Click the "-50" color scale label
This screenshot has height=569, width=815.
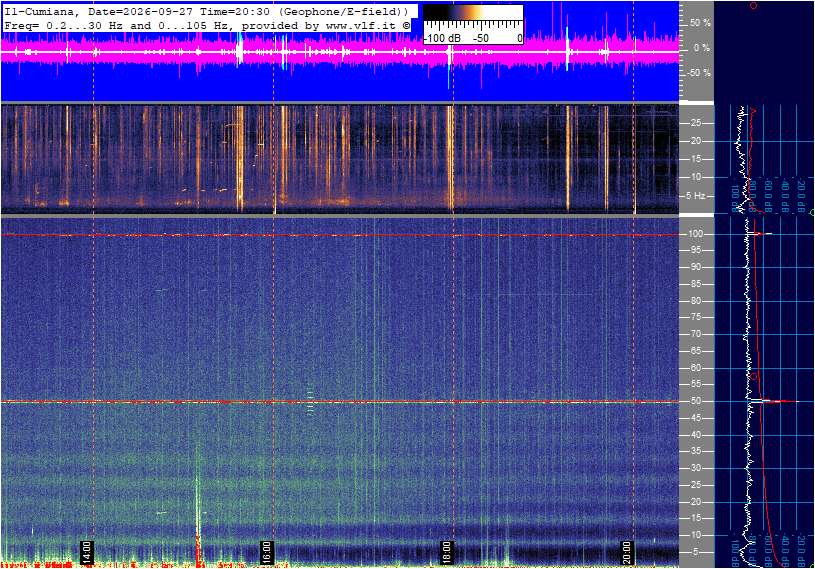tap(481, 38)
